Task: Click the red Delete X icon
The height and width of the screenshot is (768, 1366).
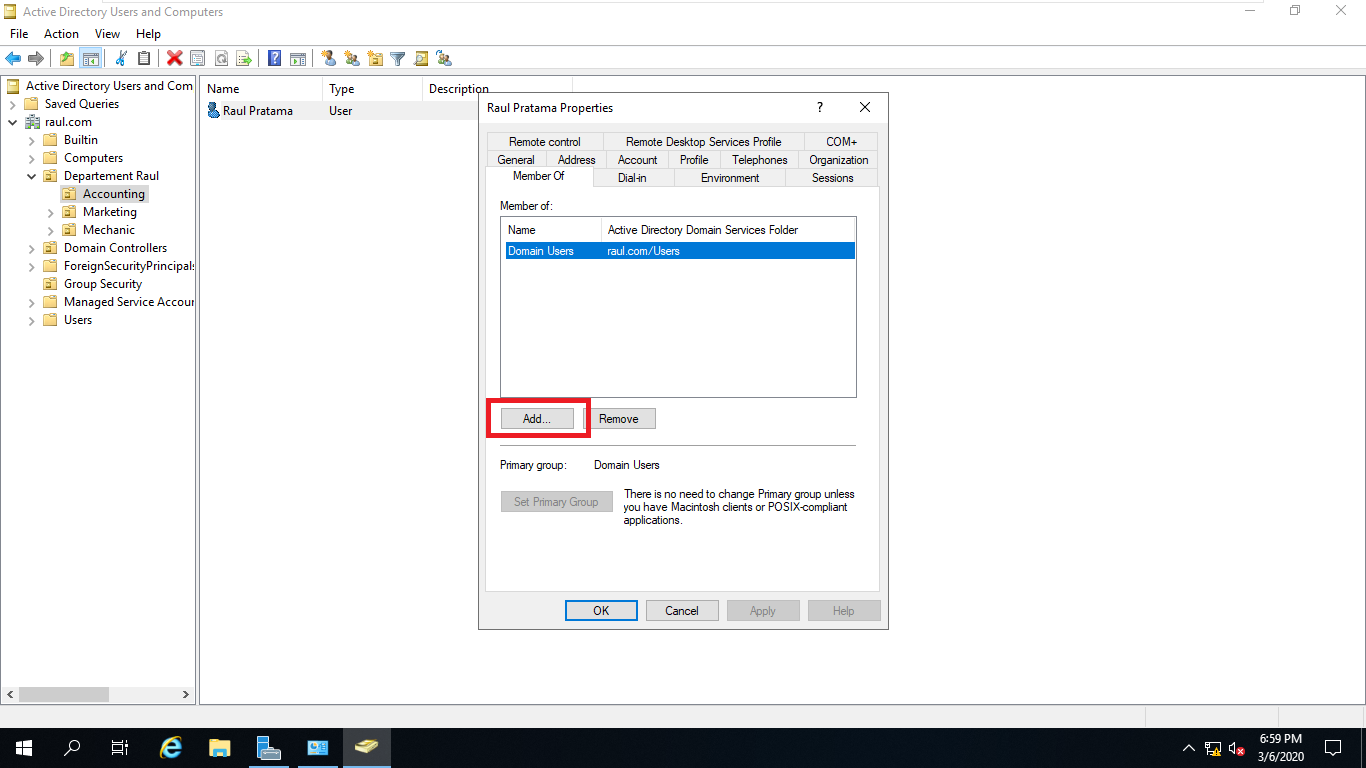Action: click(x=174, y=59)
